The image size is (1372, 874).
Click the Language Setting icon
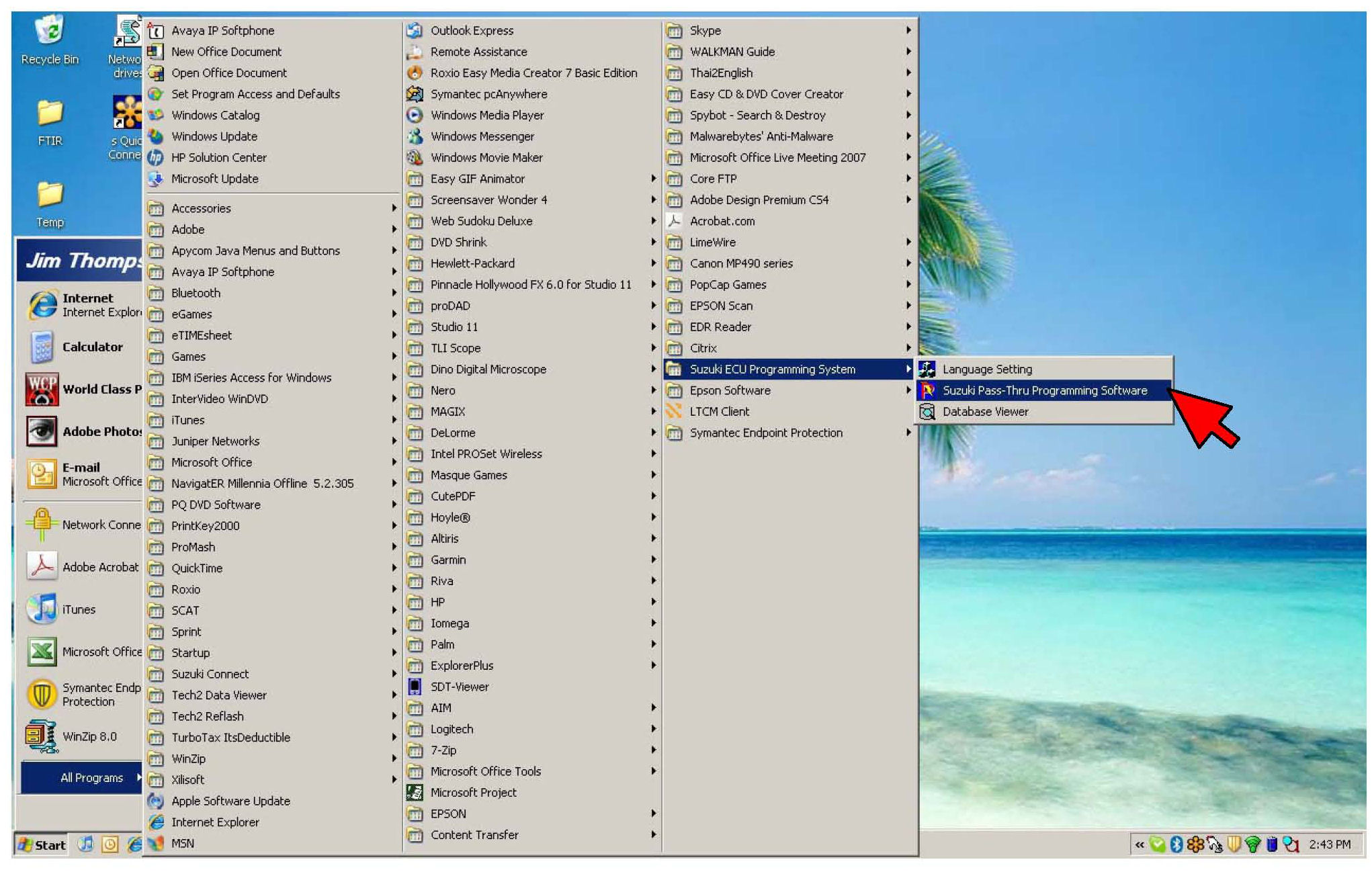point(927,369)
